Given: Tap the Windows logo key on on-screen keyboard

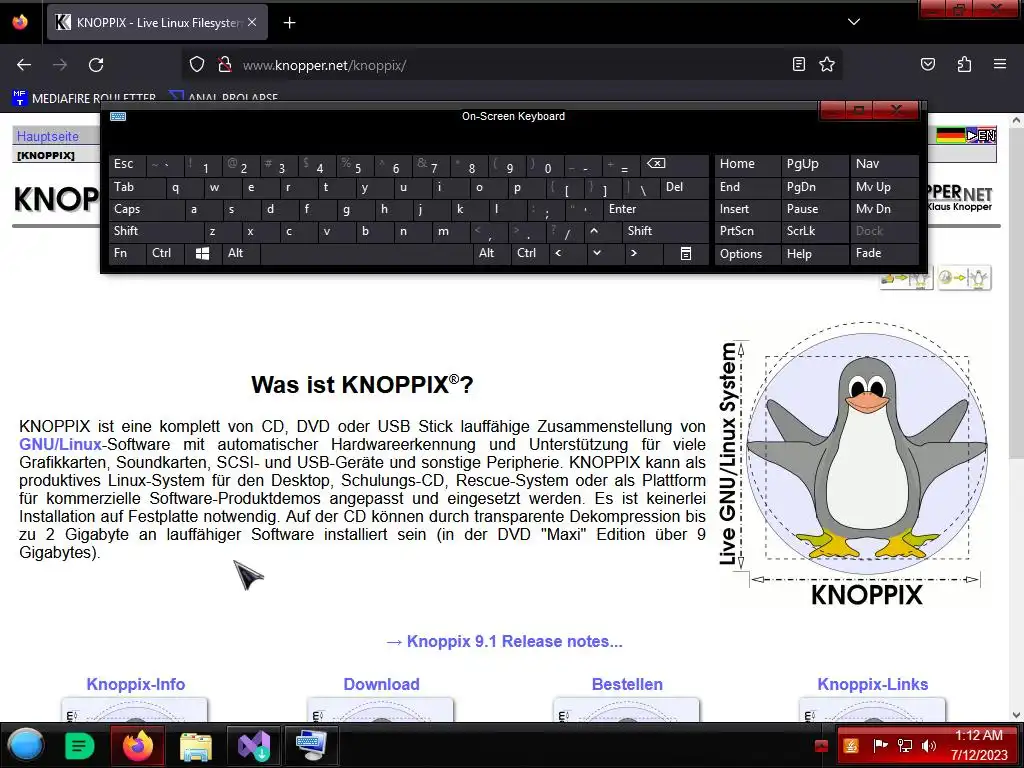Looking at the screenshot, I should pos(202,253).
